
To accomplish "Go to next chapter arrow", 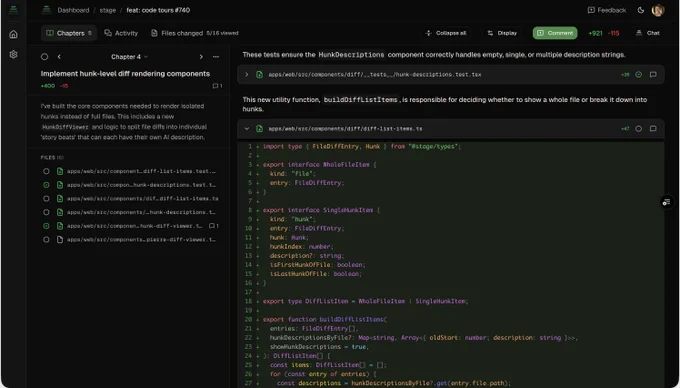I will [x=201, y=57].
